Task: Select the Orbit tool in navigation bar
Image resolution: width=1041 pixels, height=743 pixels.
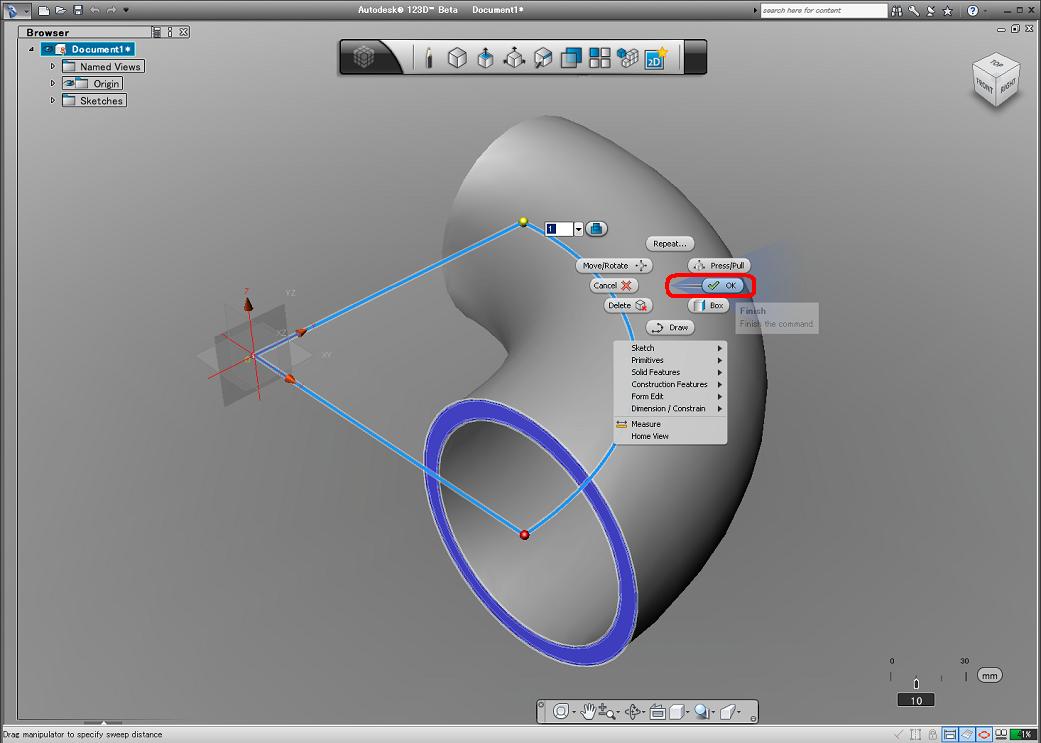Action: [633, 712]
